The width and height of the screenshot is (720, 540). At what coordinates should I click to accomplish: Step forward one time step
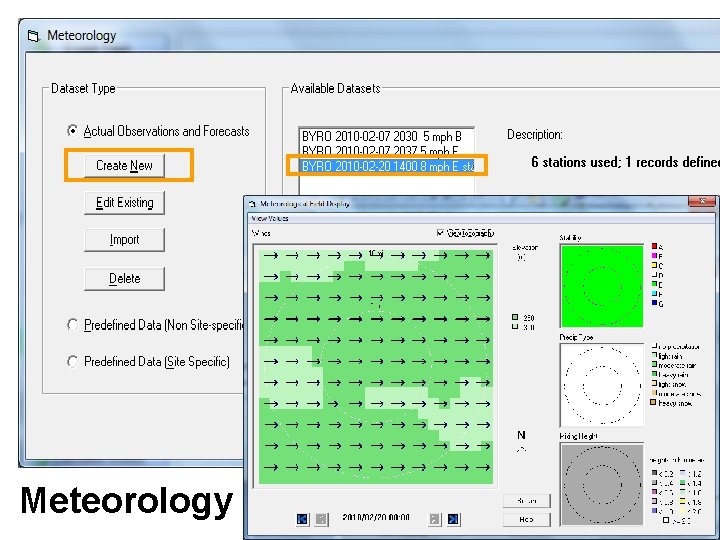[434, 519]
